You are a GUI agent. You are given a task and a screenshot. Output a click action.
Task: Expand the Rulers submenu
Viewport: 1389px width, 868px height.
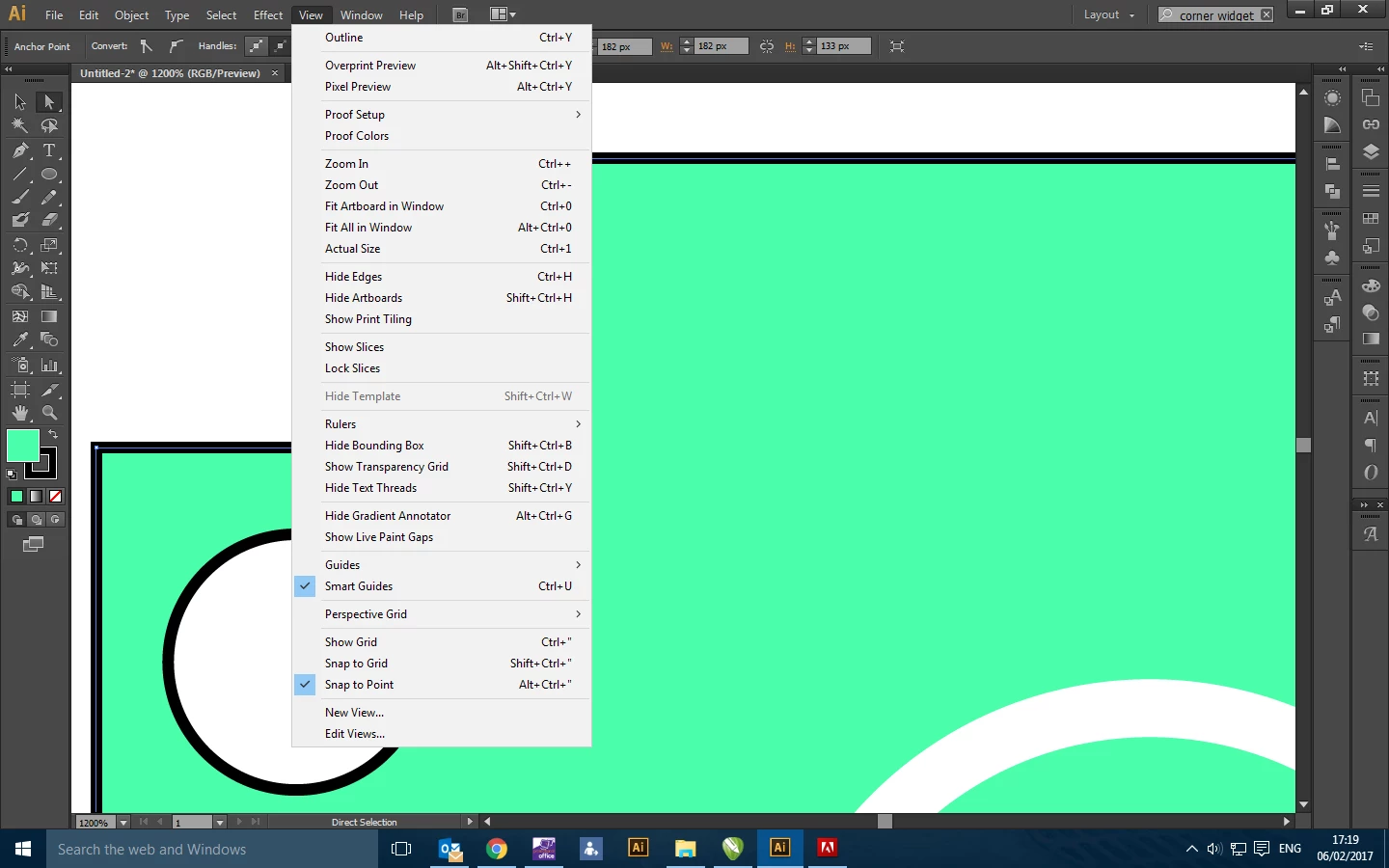(442, 424)
